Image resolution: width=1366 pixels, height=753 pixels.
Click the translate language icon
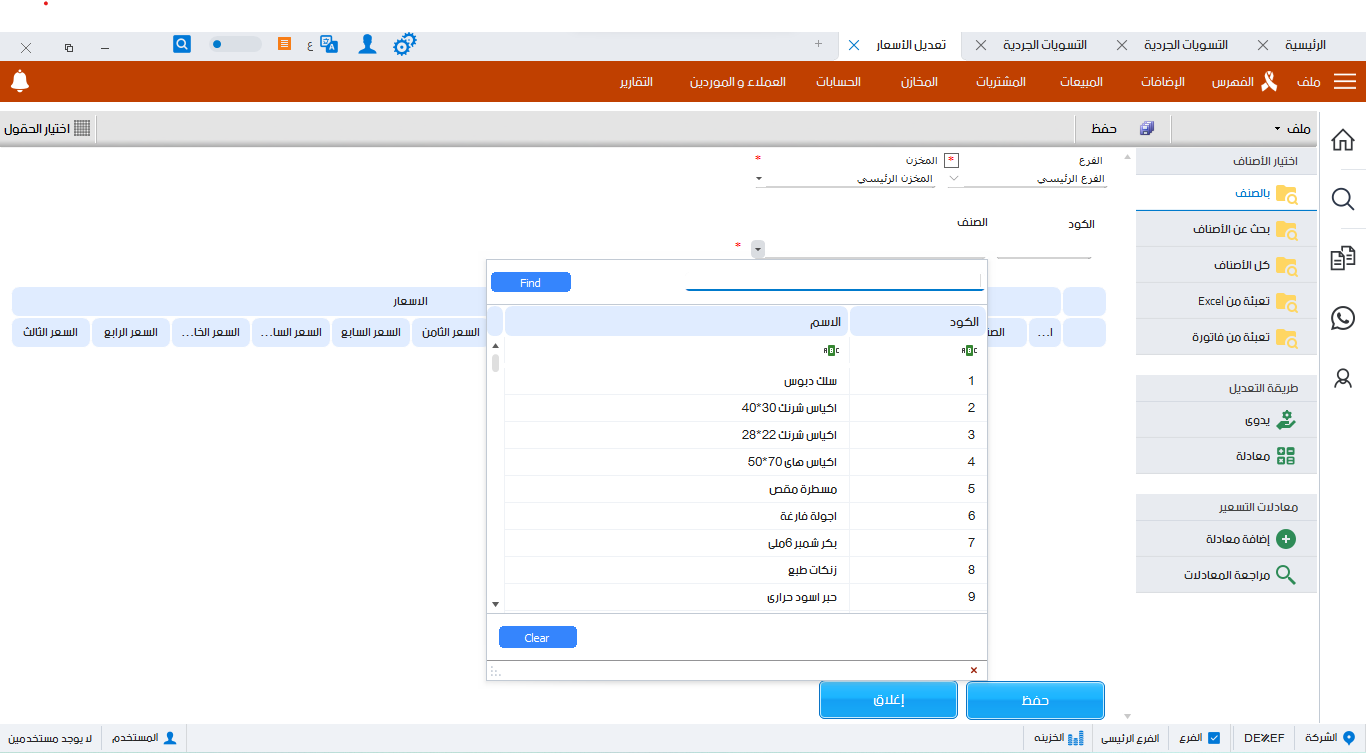pyautogui.click(x=328, y=45)
